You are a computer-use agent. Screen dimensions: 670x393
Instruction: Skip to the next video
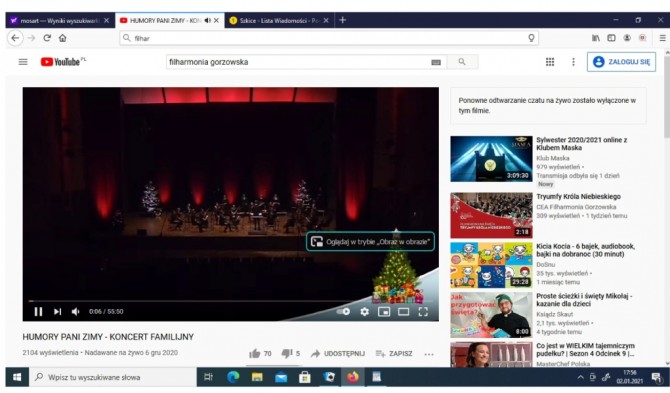click(57, 311)
